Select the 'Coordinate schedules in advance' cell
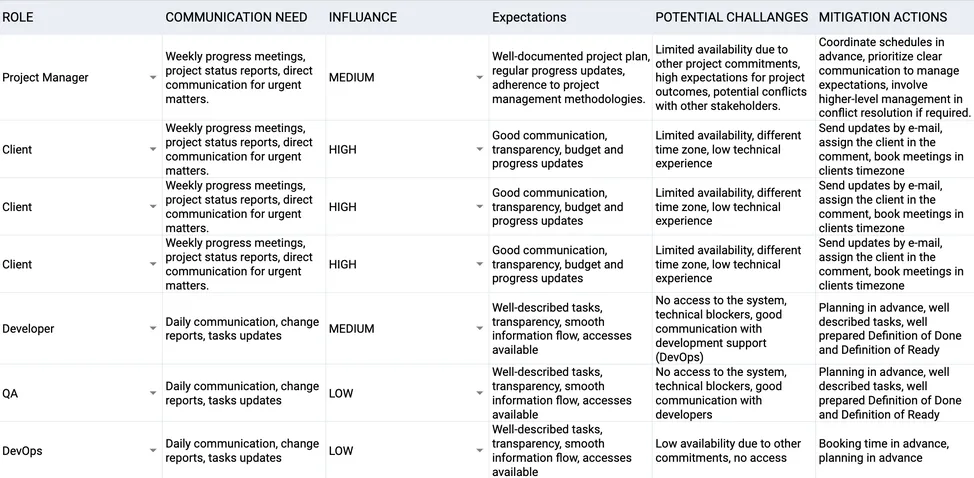The width and height of the screenshot is (974, 478). point(894,78)
